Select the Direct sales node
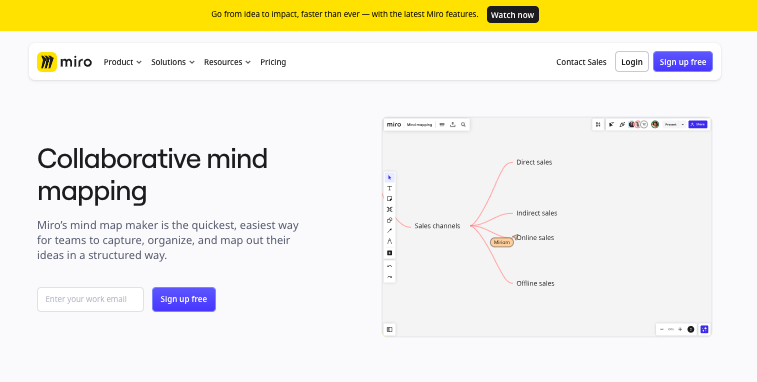 coord(534,162)
